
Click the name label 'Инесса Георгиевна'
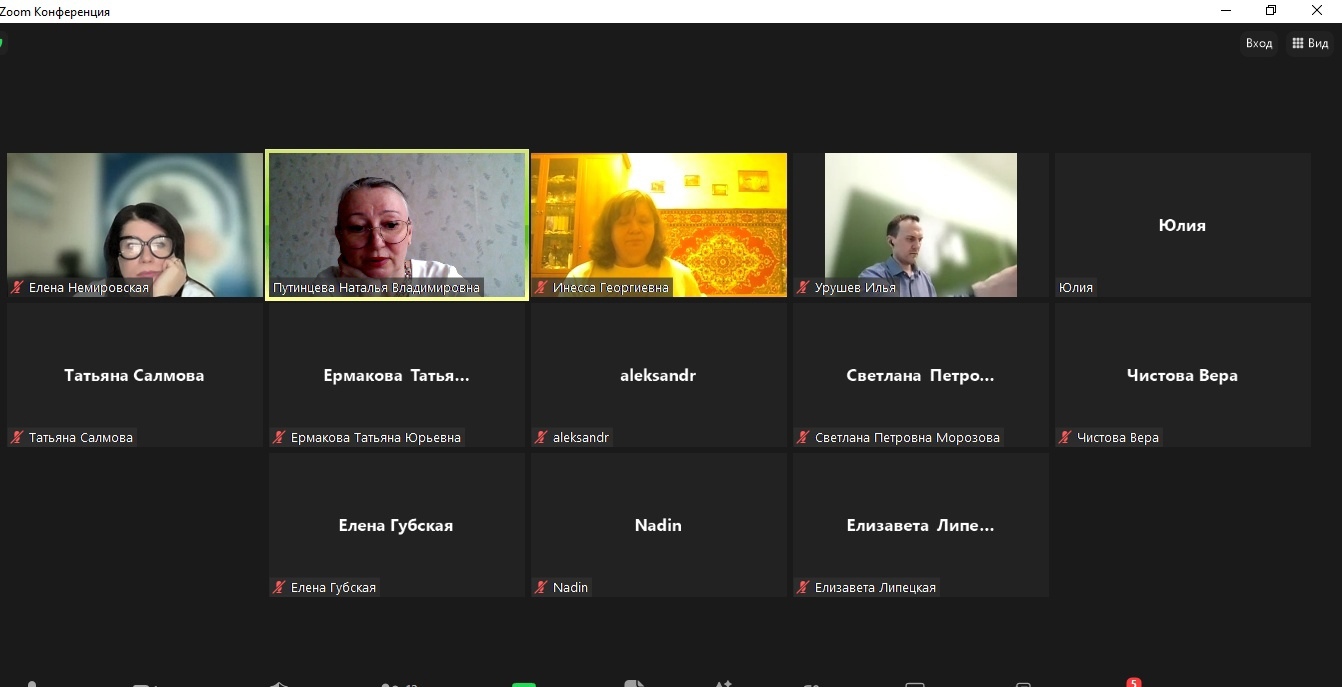[611, 288]
